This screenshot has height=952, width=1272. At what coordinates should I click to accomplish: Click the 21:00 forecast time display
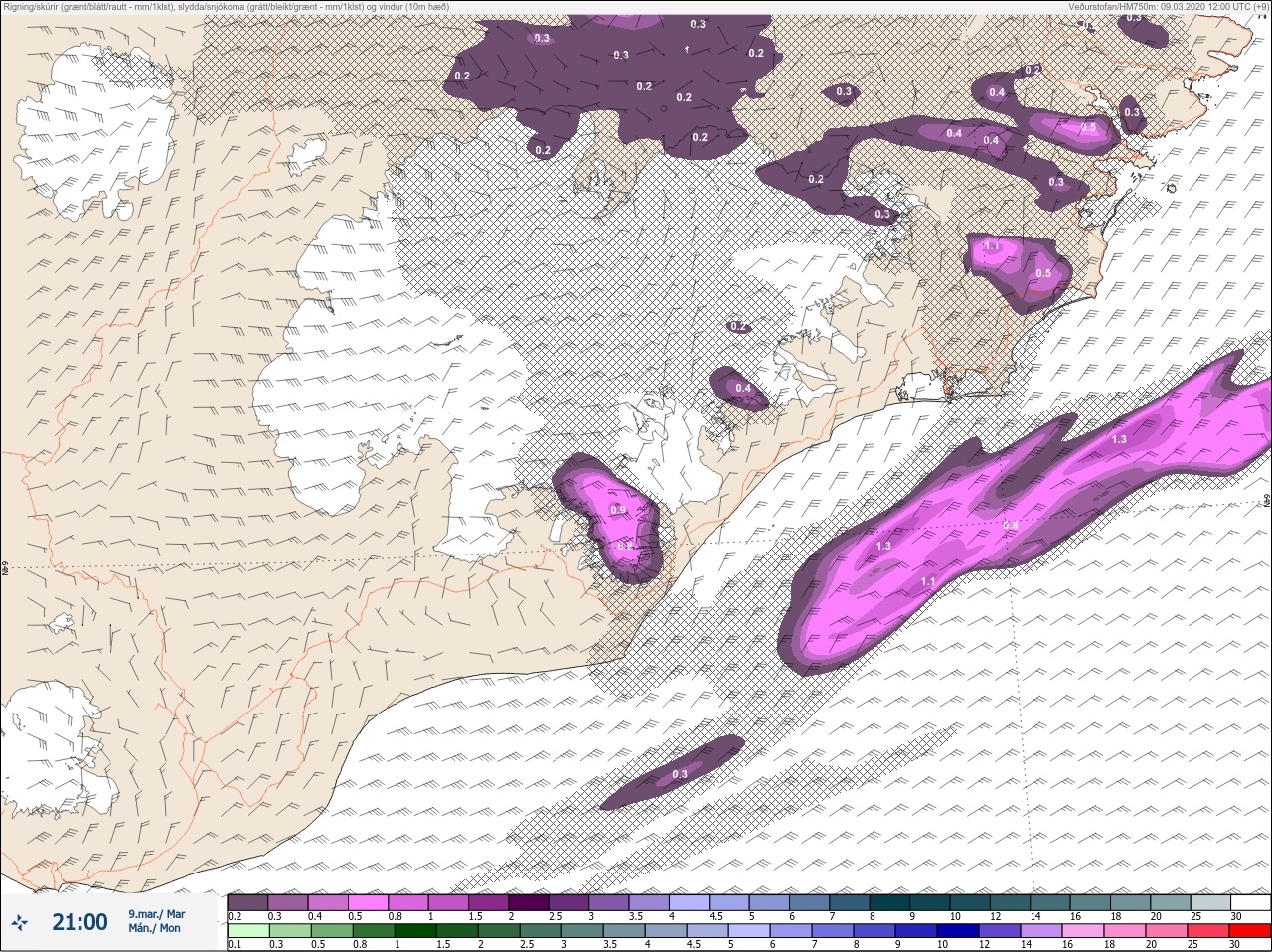(79, 922)
